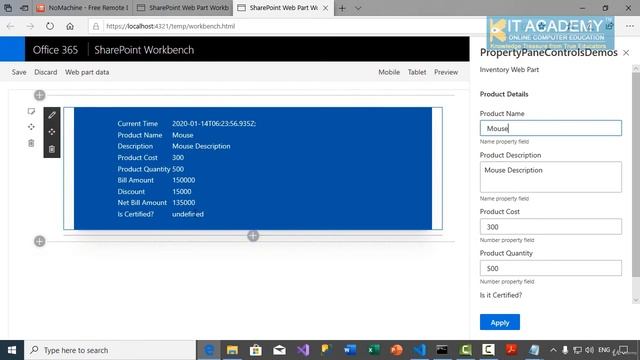This screenshot has height=360, width=640.
Task: Switch to the NoMachine browser tab
Action: click(x=82, y=8)
